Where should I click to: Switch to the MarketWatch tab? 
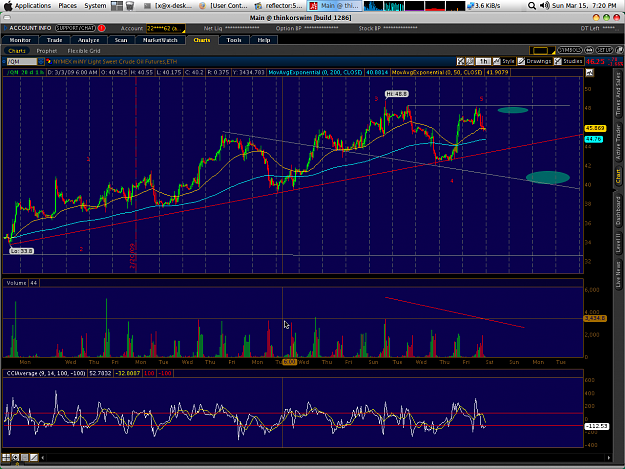click(160, 40)
